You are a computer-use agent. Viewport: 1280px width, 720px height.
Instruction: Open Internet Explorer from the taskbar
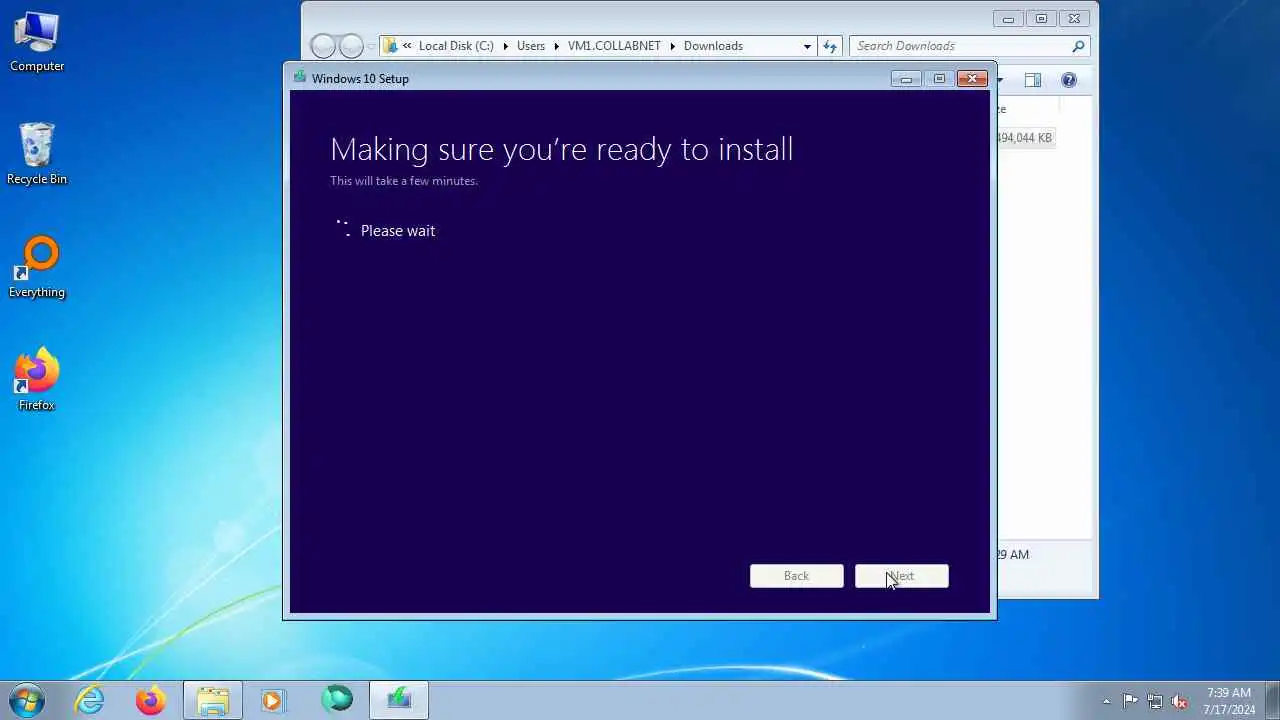point(90,700)
